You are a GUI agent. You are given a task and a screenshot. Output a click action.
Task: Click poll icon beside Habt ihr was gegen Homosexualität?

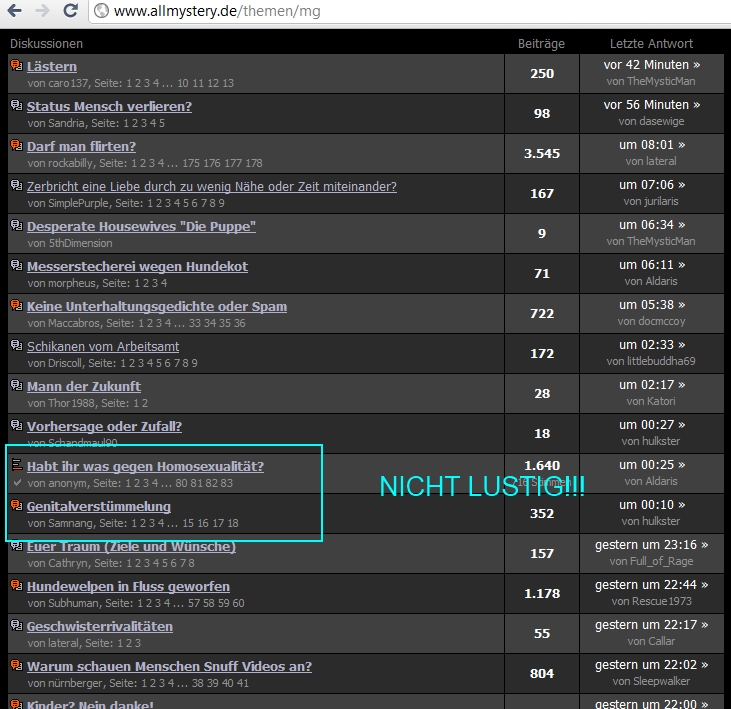(17, 465)
